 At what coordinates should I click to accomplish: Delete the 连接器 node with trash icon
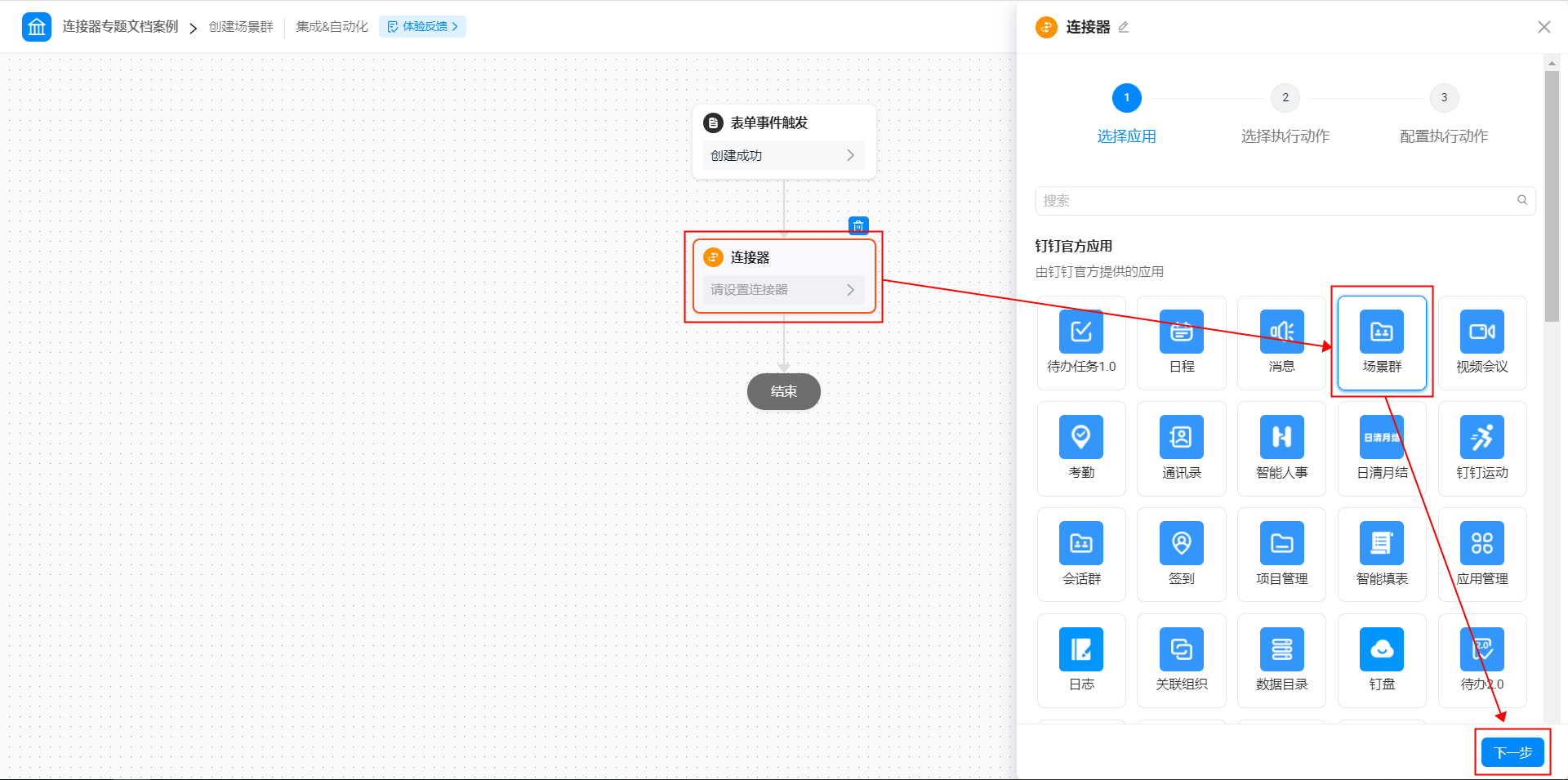point(858,225)
